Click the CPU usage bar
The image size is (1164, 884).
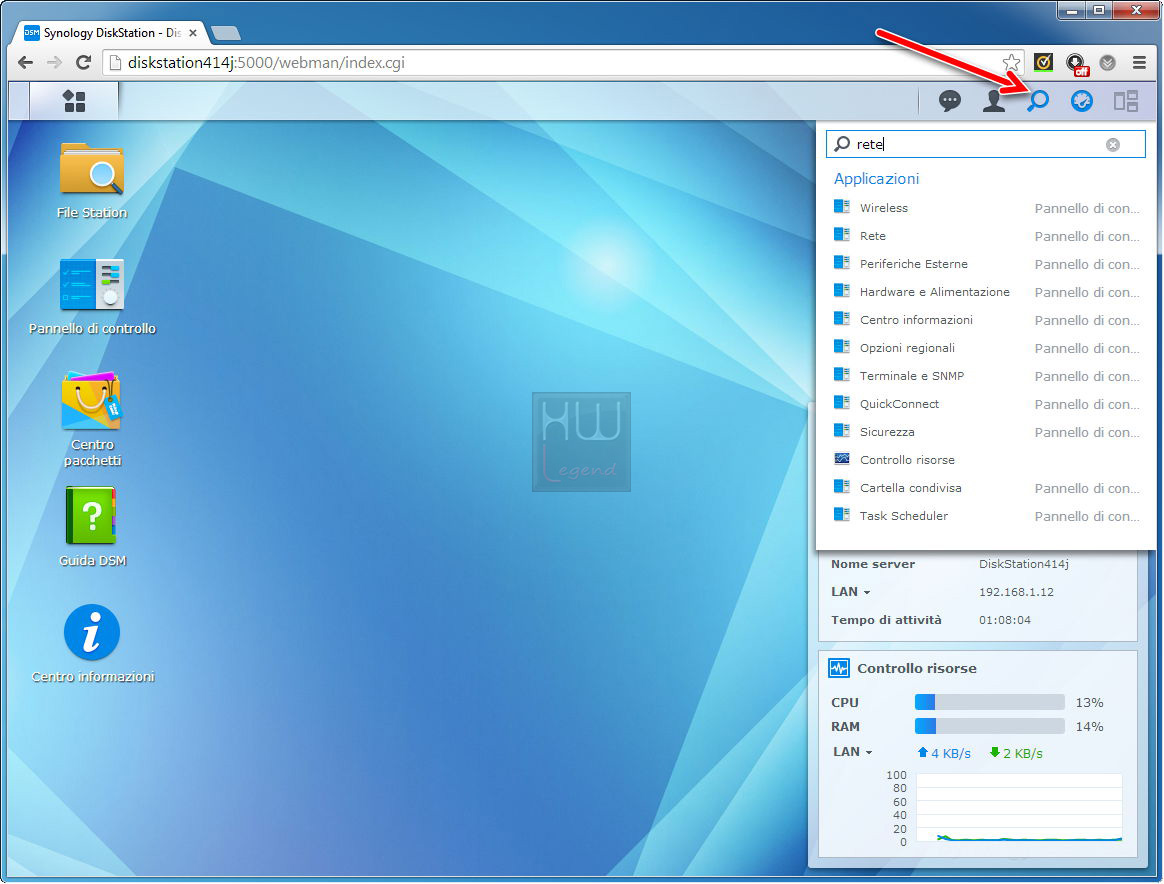point(990,702)
